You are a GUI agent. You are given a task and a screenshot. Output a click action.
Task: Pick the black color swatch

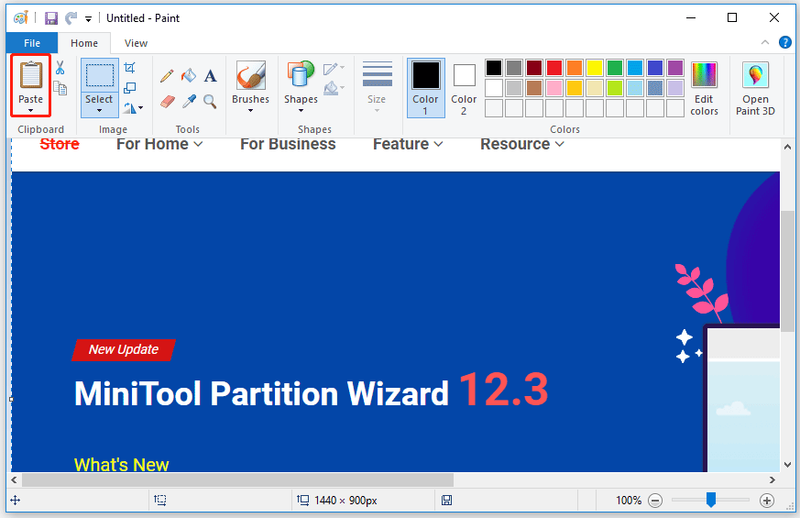(493, 67)
